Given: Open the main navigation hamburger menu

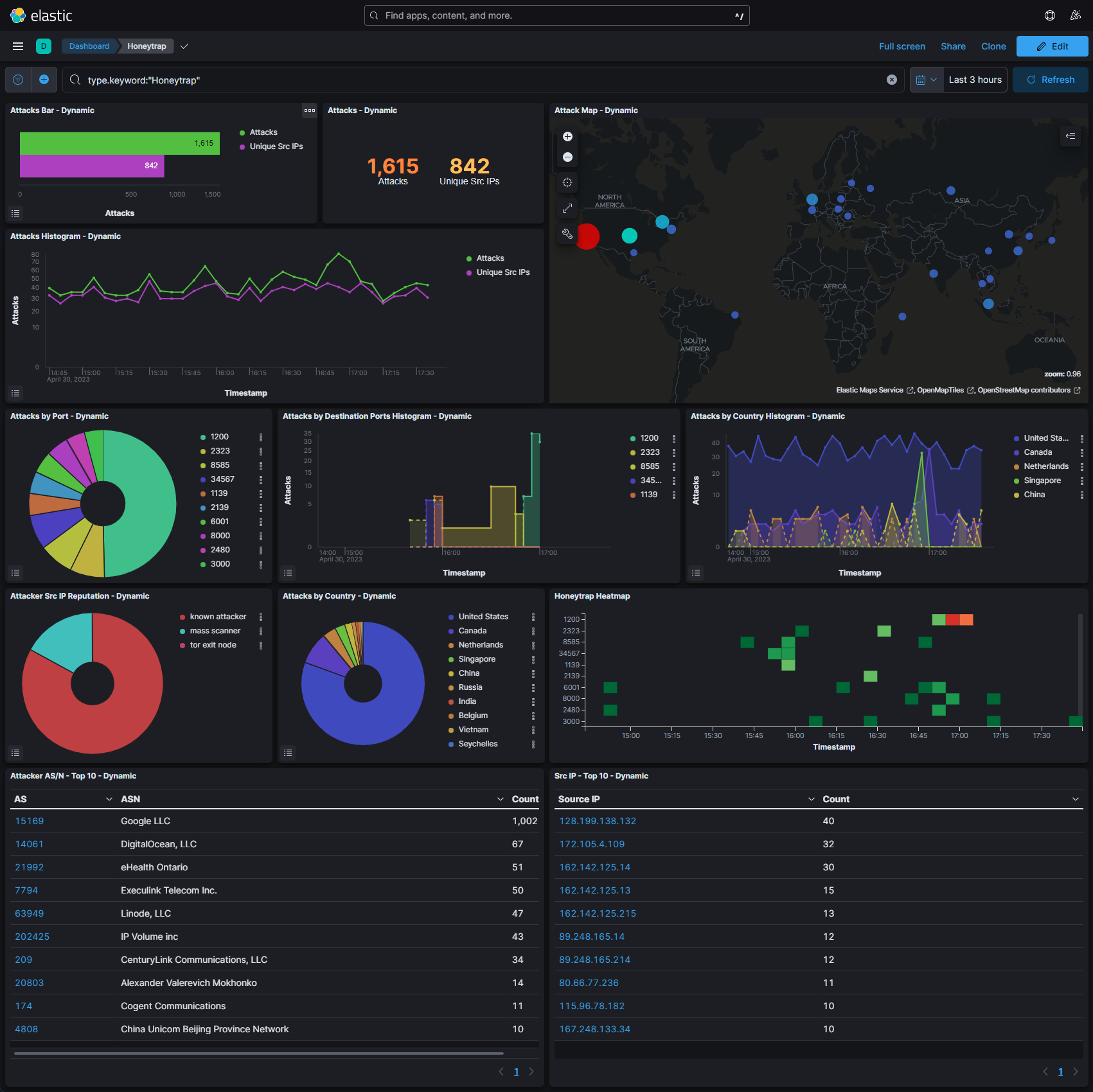Looking at the screenshot, I should [x=18, y=46].
